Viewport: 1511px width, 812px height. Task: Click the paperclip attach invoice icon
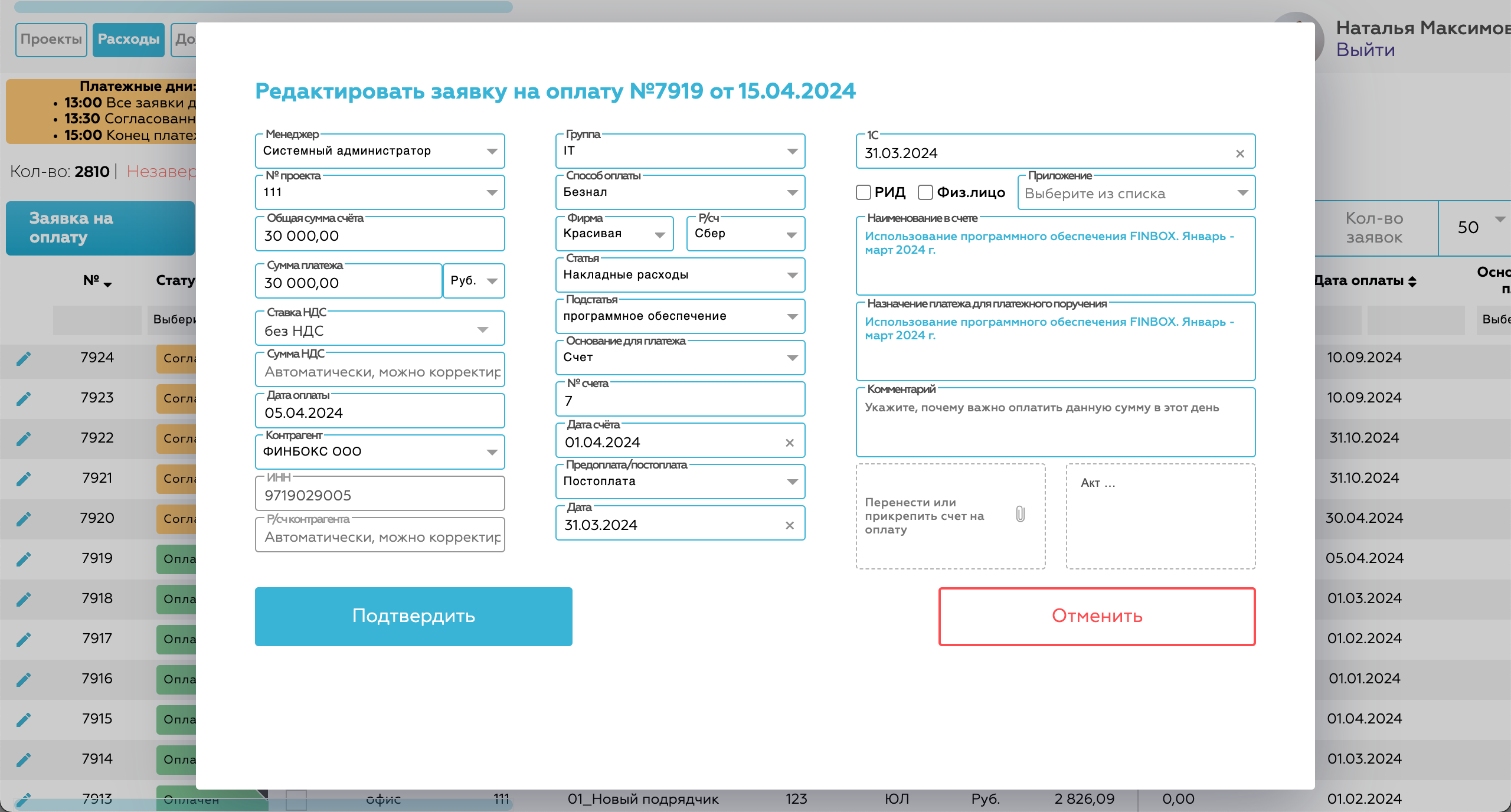(1020, 514)
